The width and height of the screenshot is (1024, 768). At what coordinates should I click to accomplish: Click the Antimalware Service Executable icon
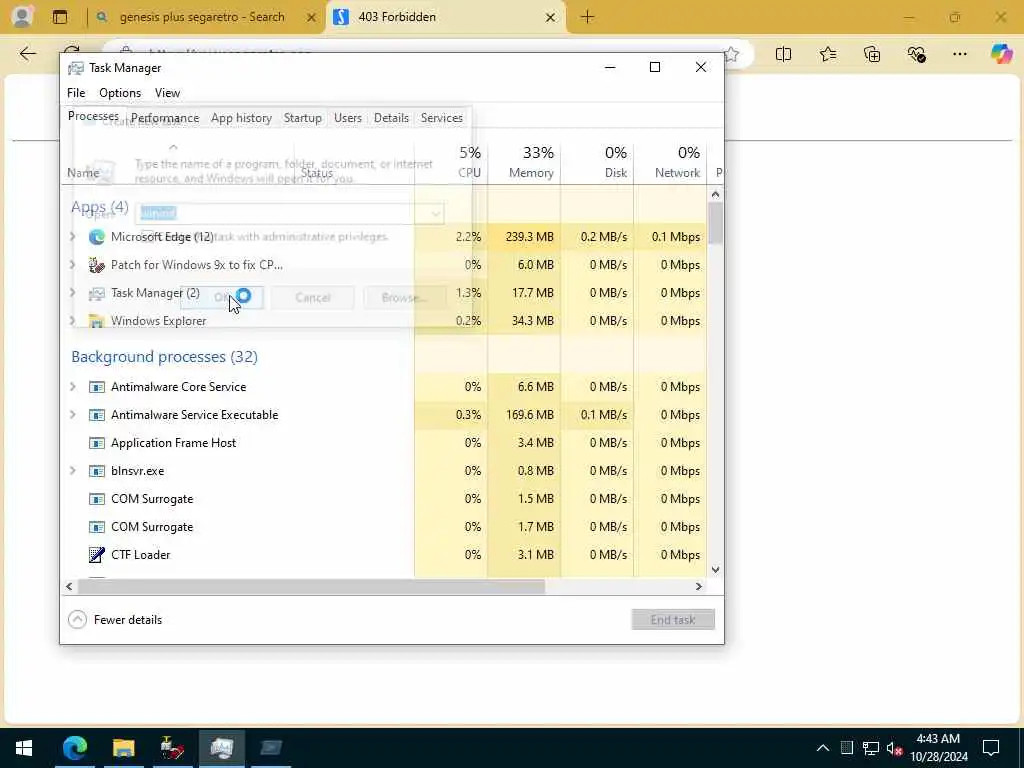[x=97, y=415]
